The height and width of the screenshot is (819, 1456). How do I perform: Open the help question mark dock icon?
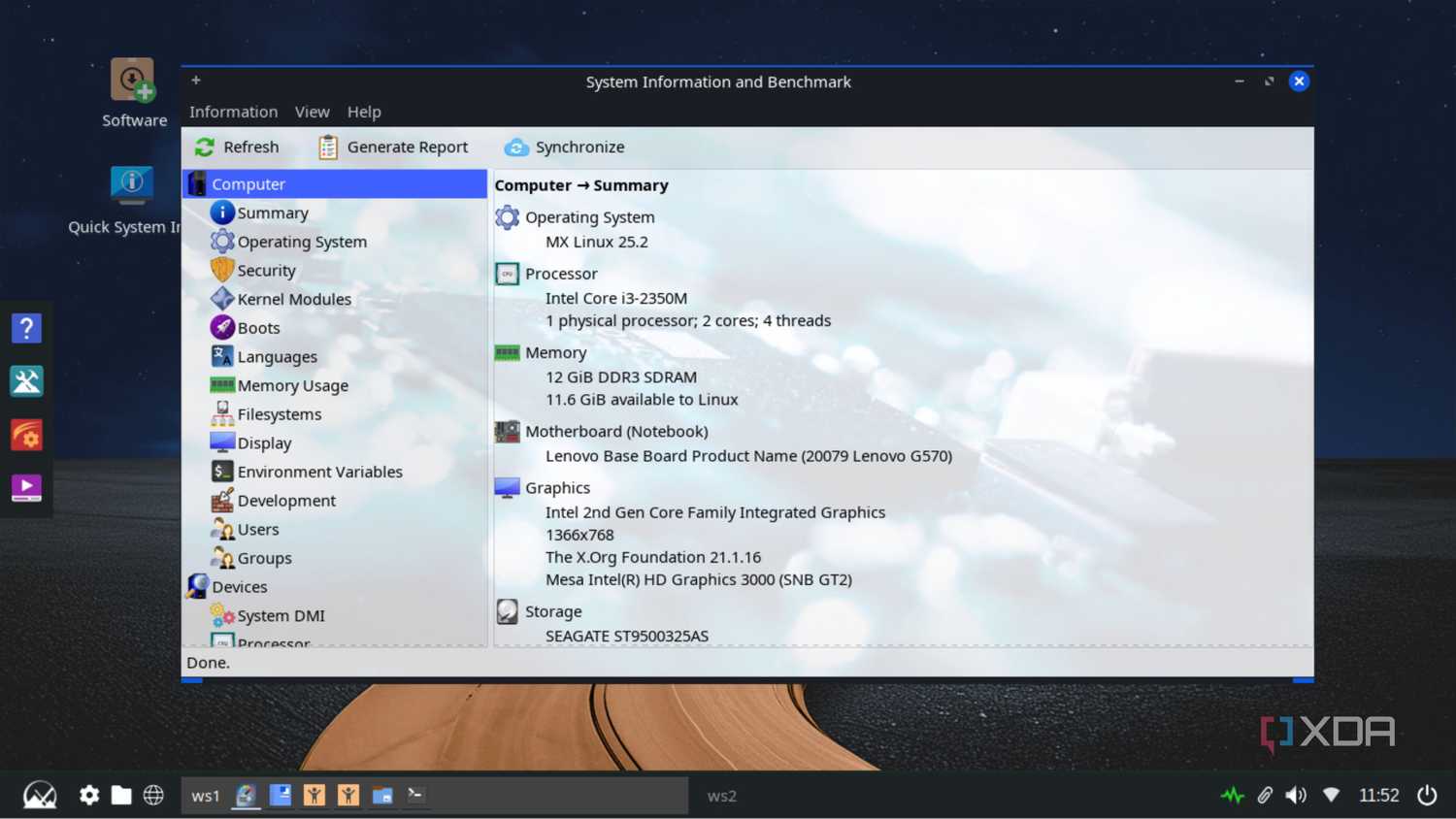[x=26, y=328]
